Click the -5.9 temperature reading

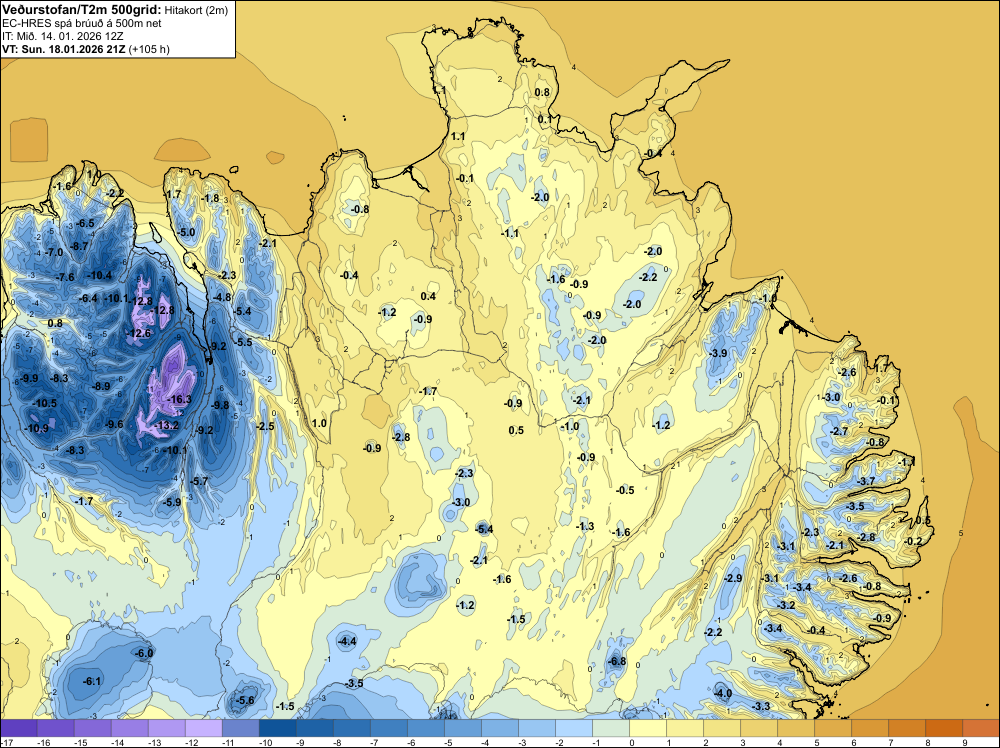click(x=172, y=502)
